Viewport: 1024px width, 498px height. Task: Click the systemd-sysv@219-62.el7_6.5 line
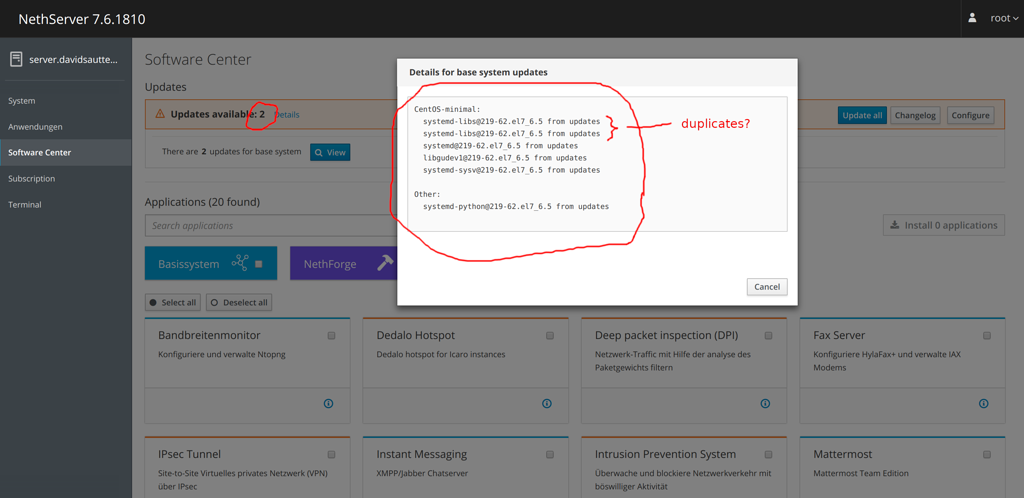511,170
